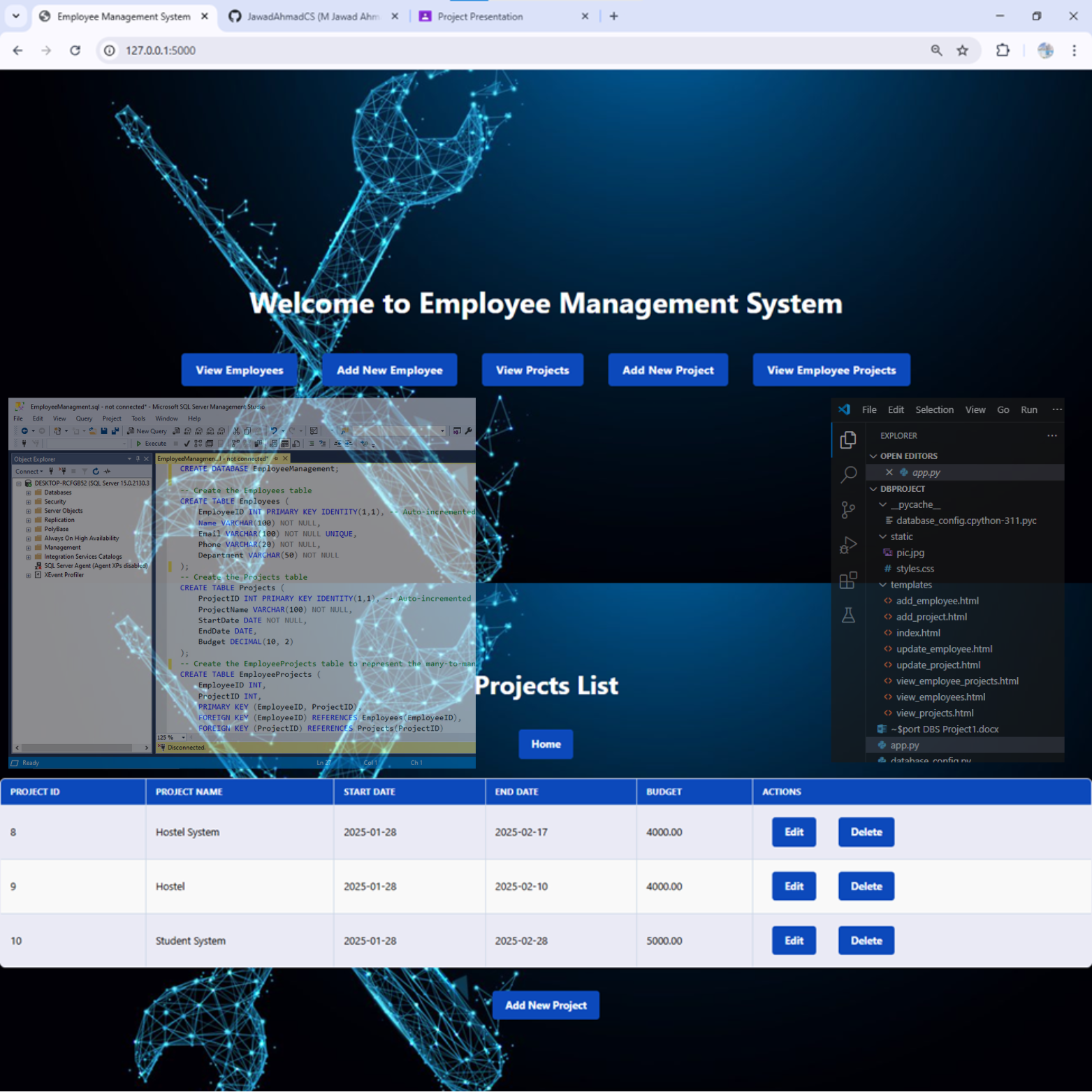Open the VS Code Explorer icon
This screenshot has width=1092, height=1092.
point(847,439)
